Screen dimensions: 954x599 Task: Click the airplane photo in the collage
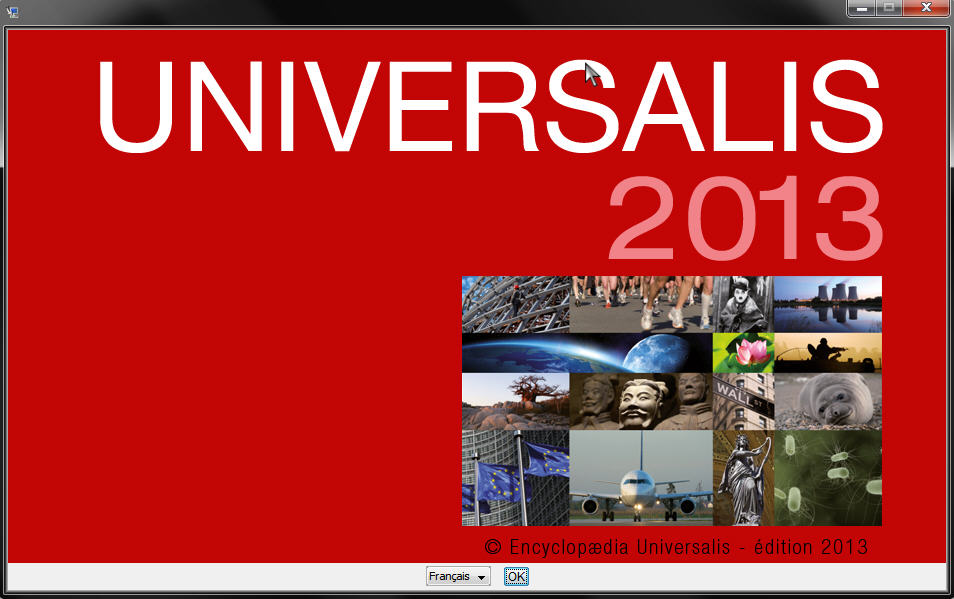pos(641,478)
